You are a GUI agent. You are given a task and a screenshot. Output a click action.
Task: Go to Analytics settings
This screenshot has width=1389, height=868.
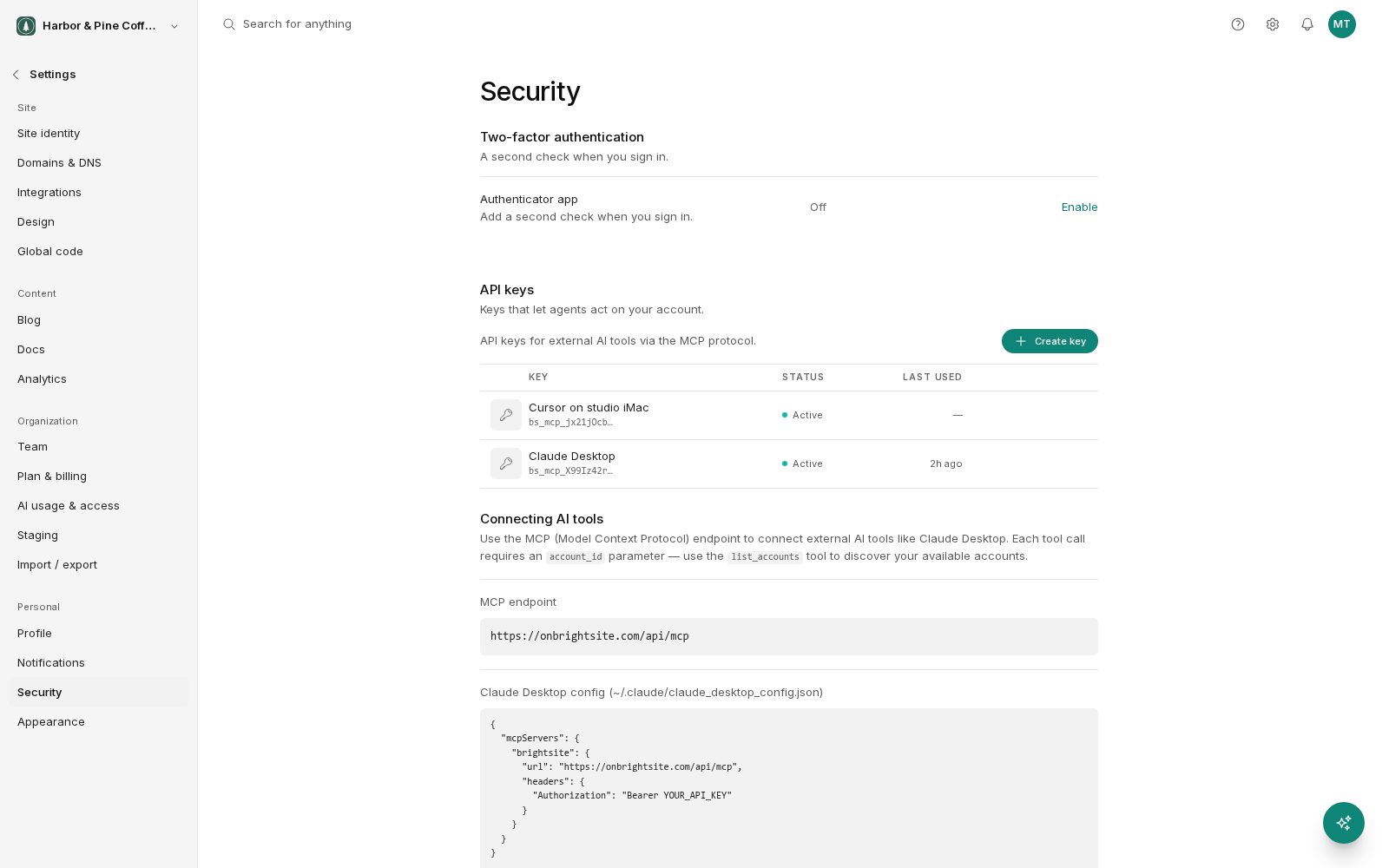pyautogui.click(x=99, y=379)
